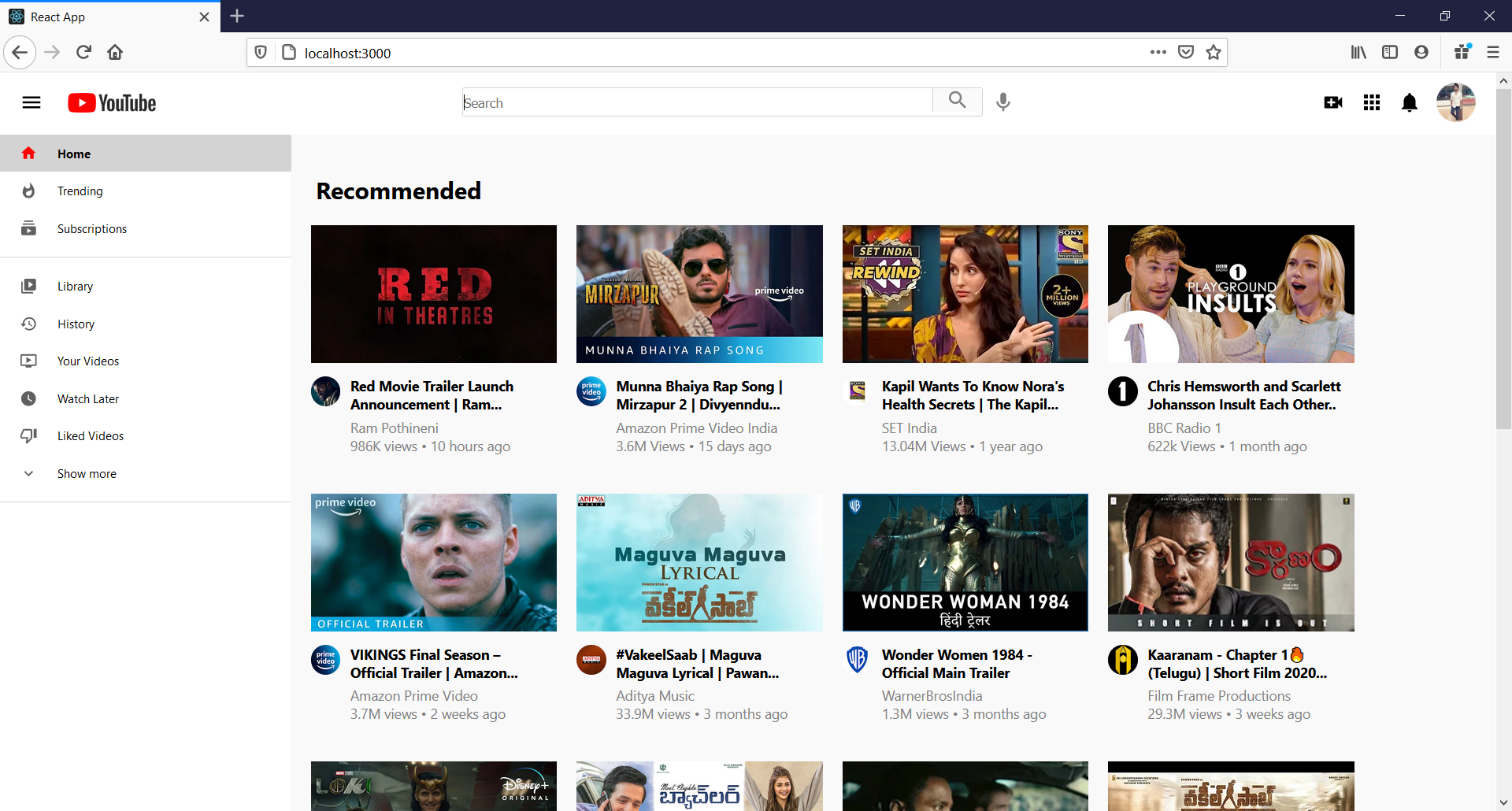
Task: Click the page vertical scrollbar
Action: 1503,260
